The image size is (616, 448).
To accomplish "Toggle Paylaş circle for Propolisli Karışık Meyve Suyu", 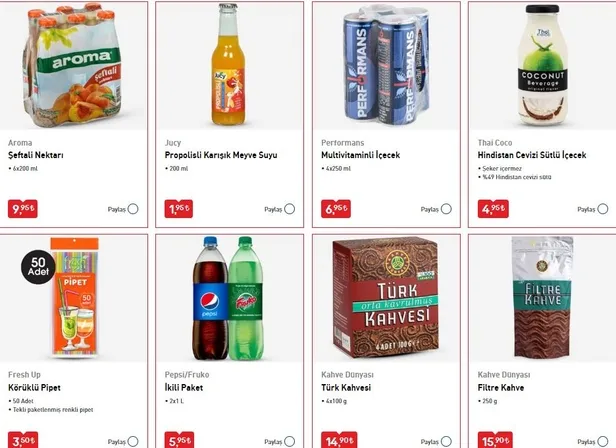I will [x=290, y=210].
